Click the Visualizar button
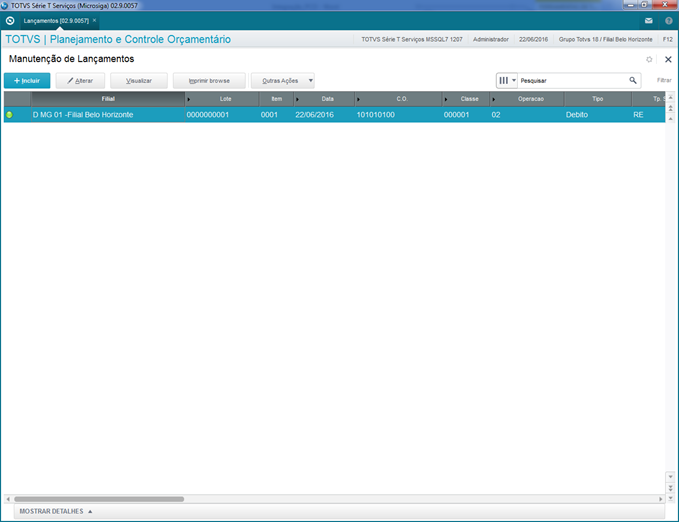The image size is (679, 522). (139, 81)
